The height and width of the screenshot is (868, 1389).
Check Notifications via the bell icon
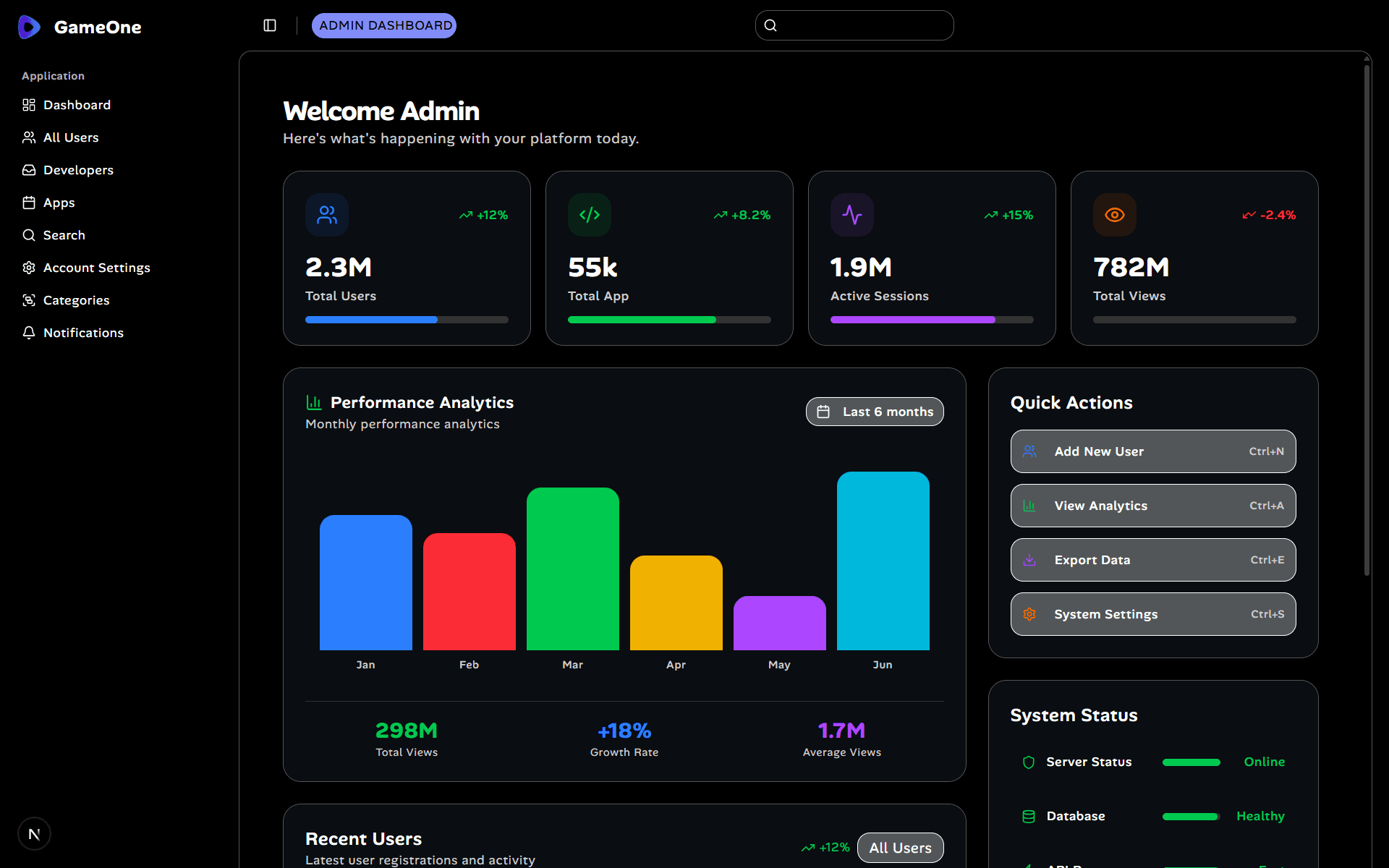click(x=29, y=333)
